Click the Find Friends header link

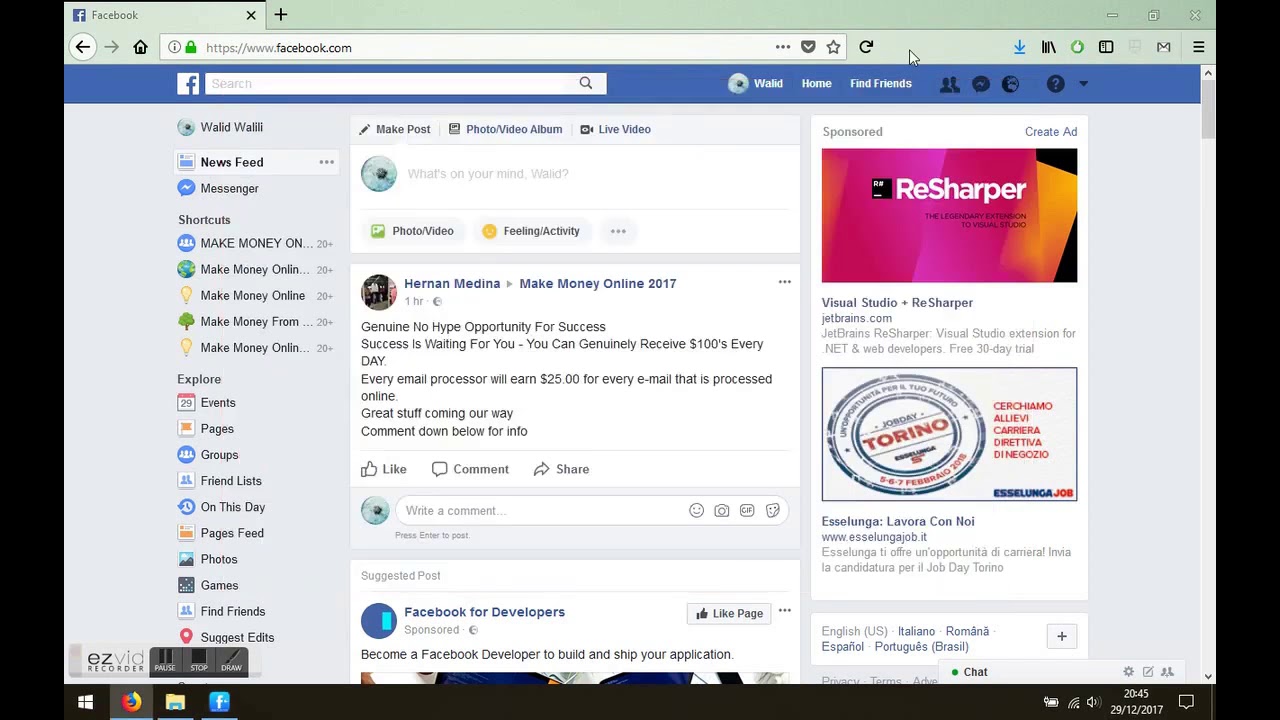[881, 84]
